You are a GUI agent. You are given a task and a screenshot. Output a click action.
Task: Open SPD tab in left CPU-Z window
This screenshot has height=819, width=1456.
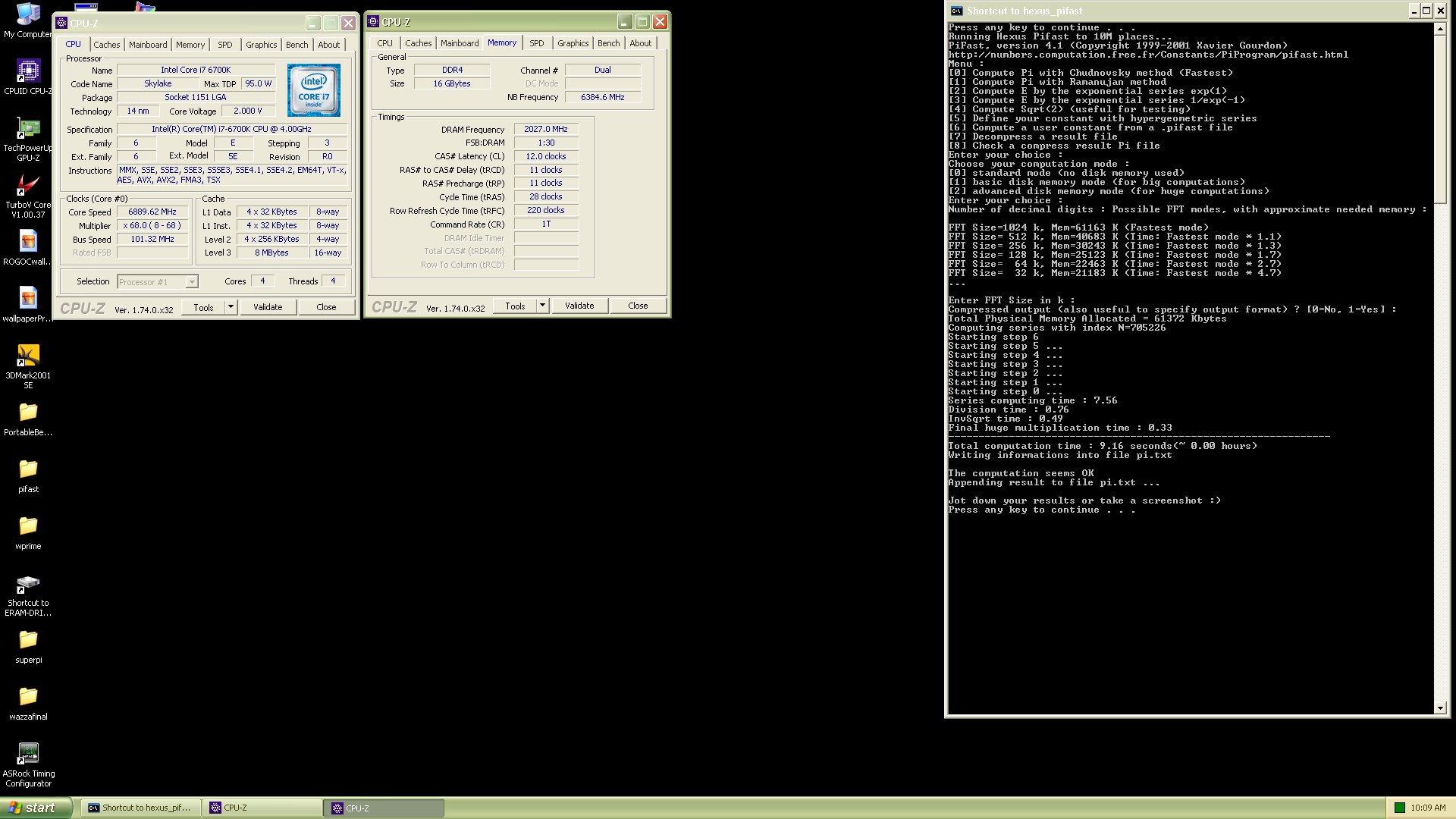pos(225,45)
